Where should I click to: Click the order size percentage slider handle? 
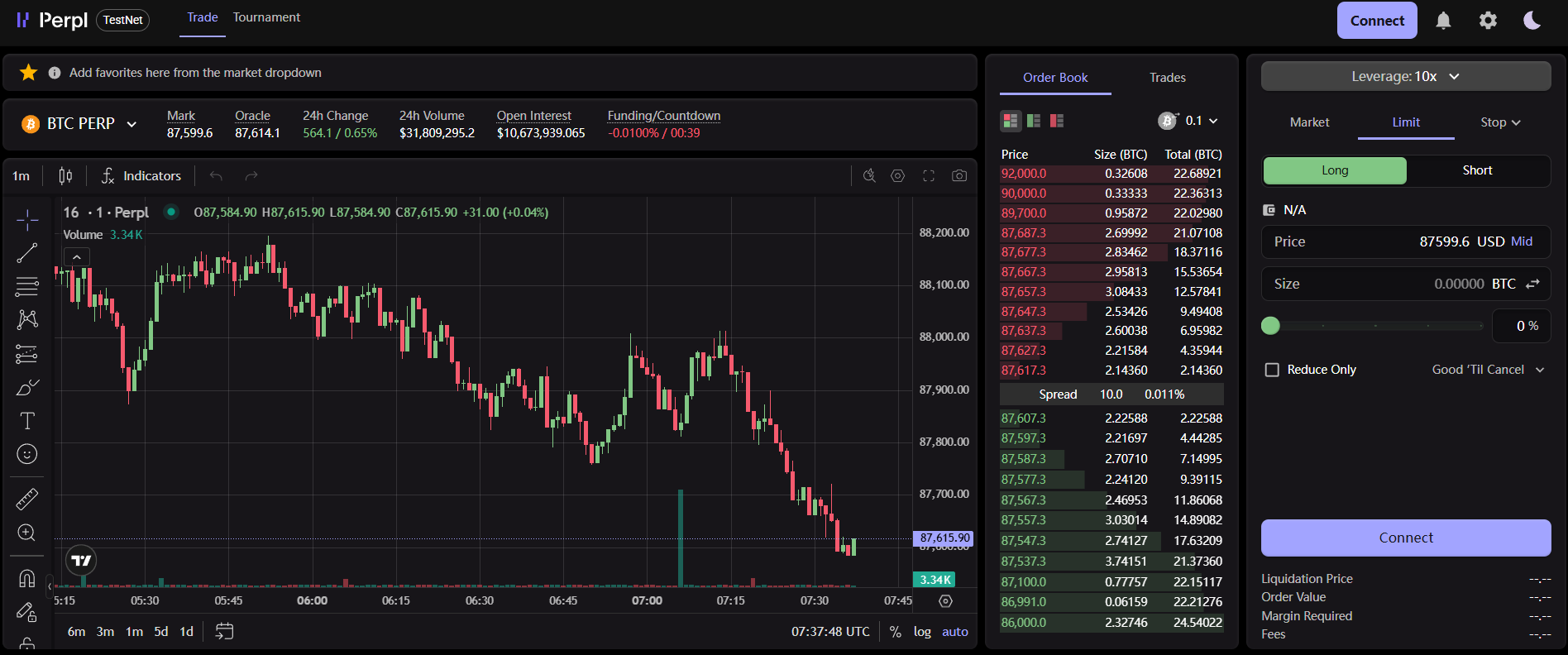1271,326
